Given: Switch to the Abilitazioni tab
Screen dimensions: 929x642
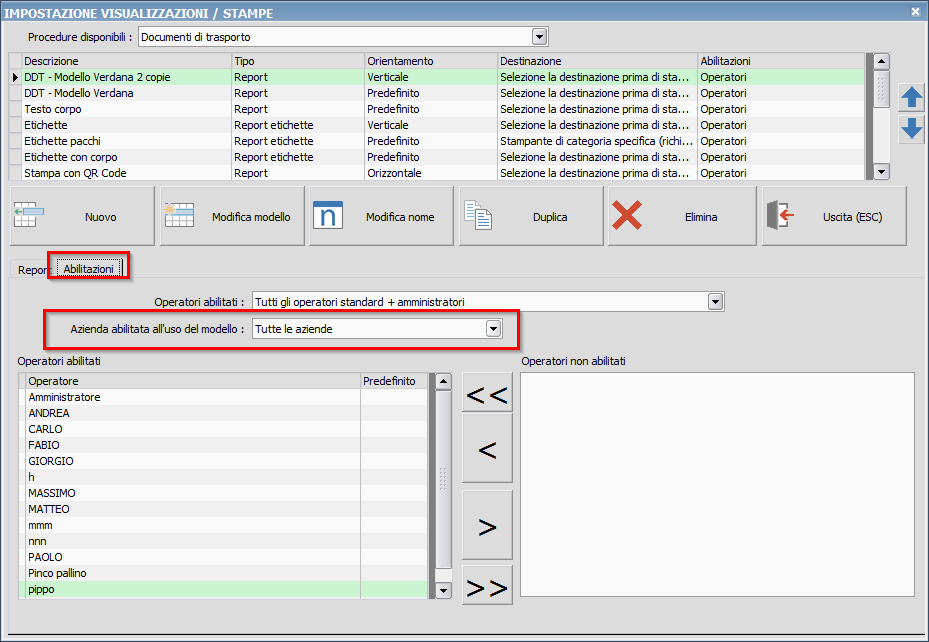Looking at the screenshot, I should tap(88, 269).
